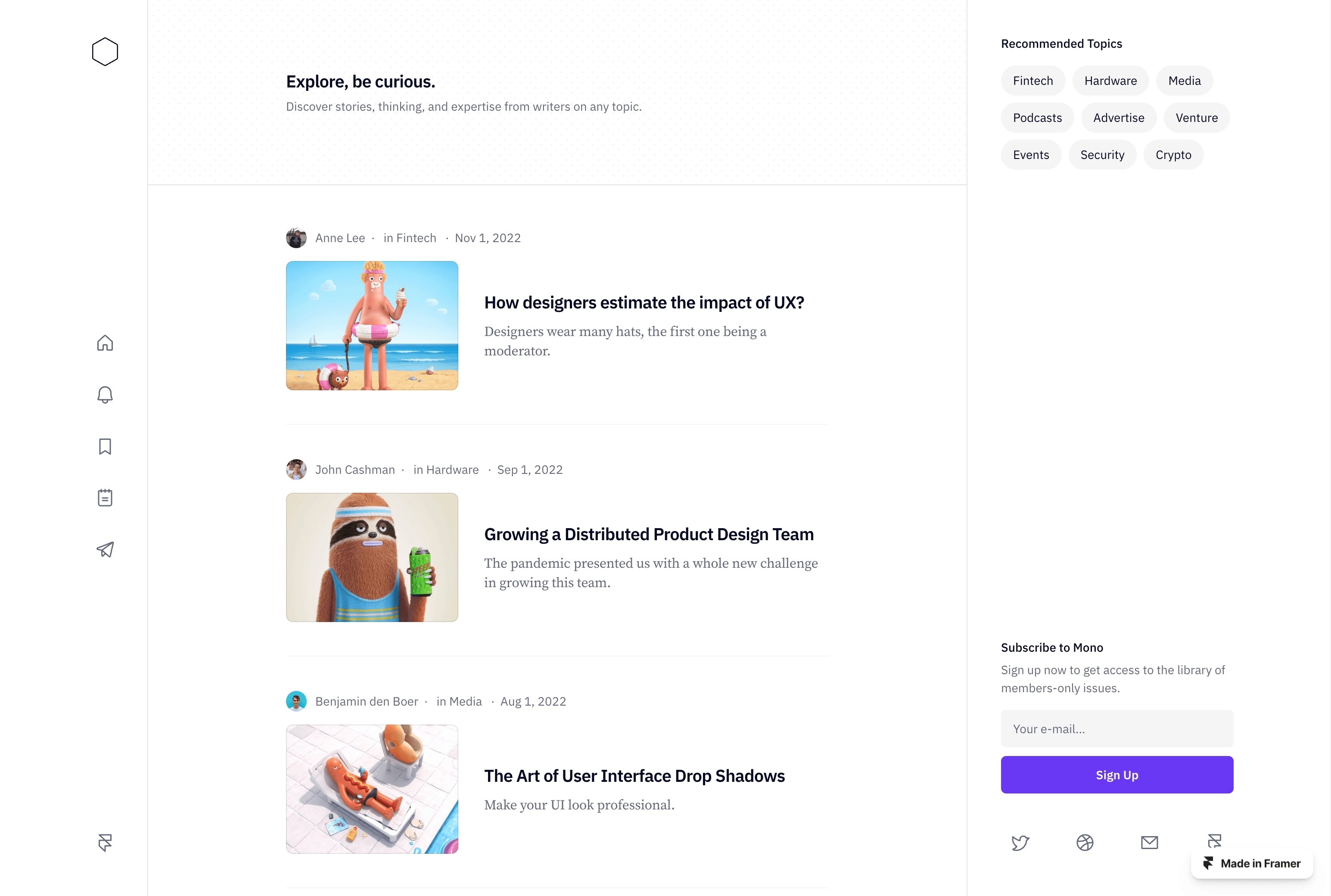Enable the Crypto topic filter
The height and width of the screenshot is (896, 1331).
tap(1174, 154)
